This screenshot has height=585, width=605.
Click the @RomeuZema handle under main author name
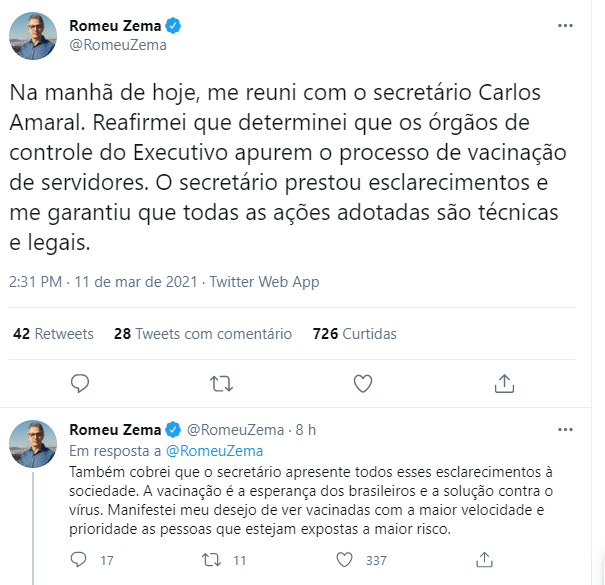pyautogui.click(x=116, y=44)
